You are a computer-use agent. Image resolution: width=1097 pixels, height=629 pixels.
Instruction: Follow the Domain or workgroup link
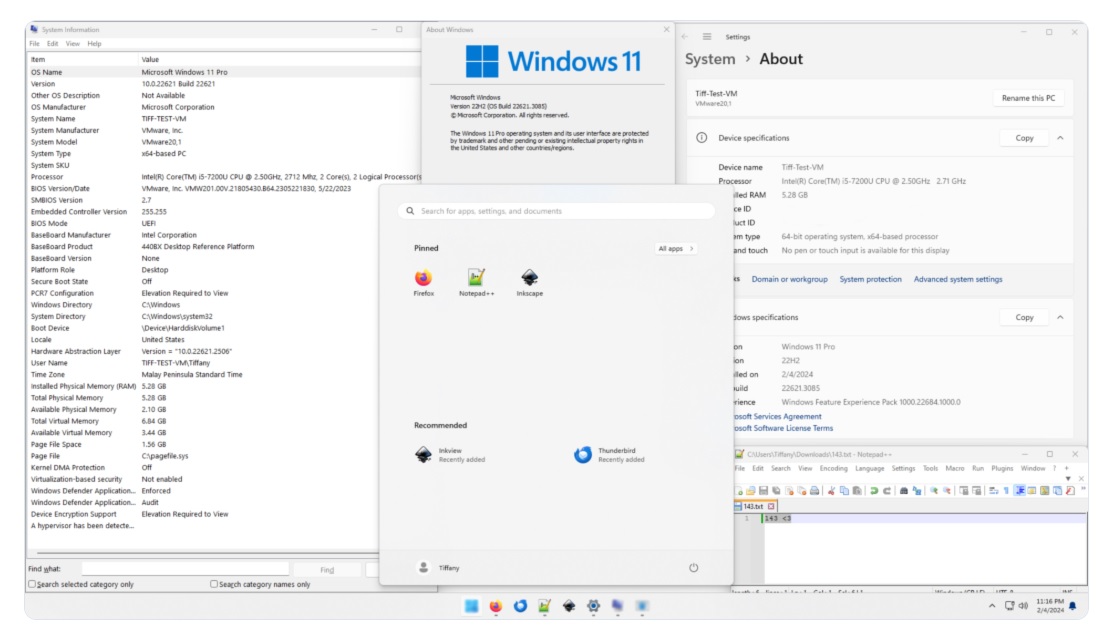pyautogui.click(x=789, y=279)
